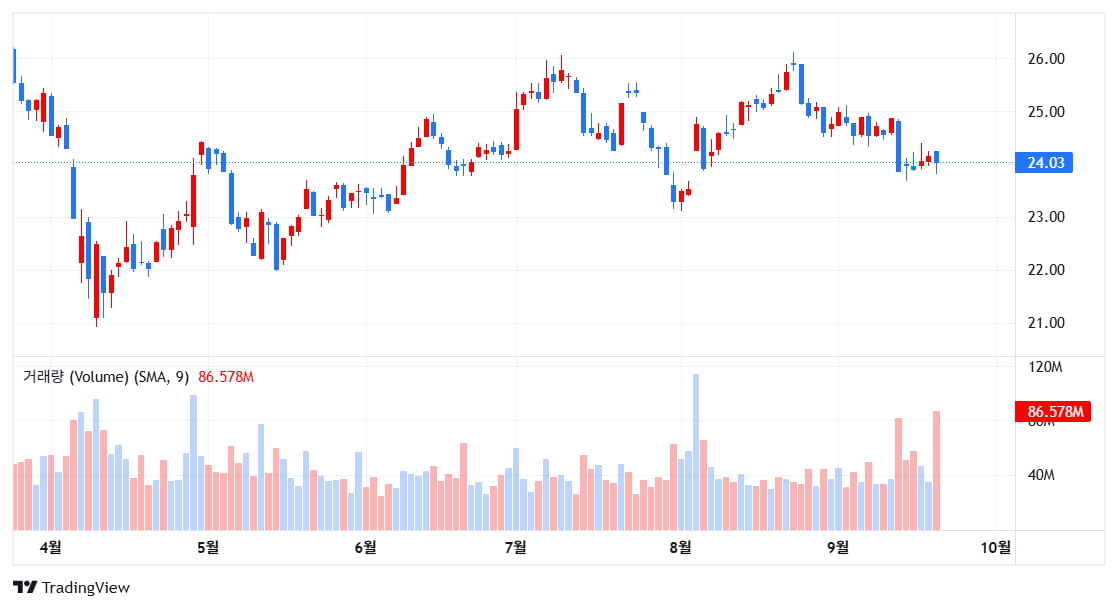The width and height of the screenshot is (1118, 609).
Task: Click the 7월 time axis label
Action: (516, 546)
